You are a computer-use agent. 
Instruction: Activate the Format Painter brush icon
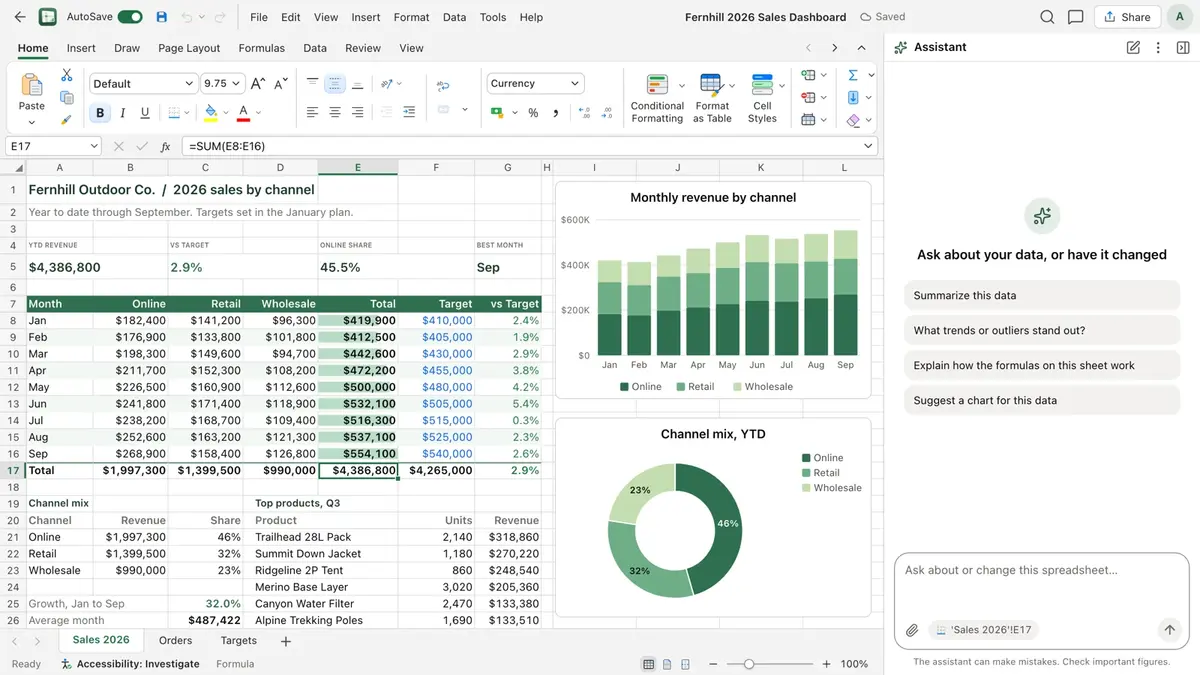pyautogui.click(x=67, y=119)
